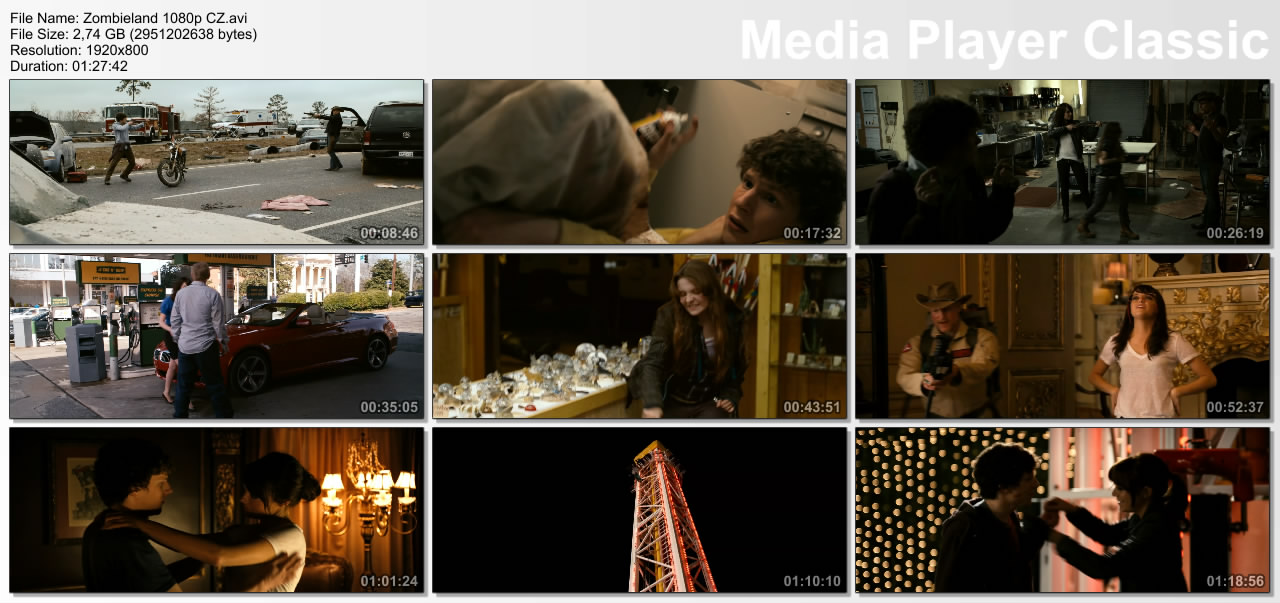
Task: Click the thumbnail of girl in souvenir shop
Action: [x=639, y=336]
